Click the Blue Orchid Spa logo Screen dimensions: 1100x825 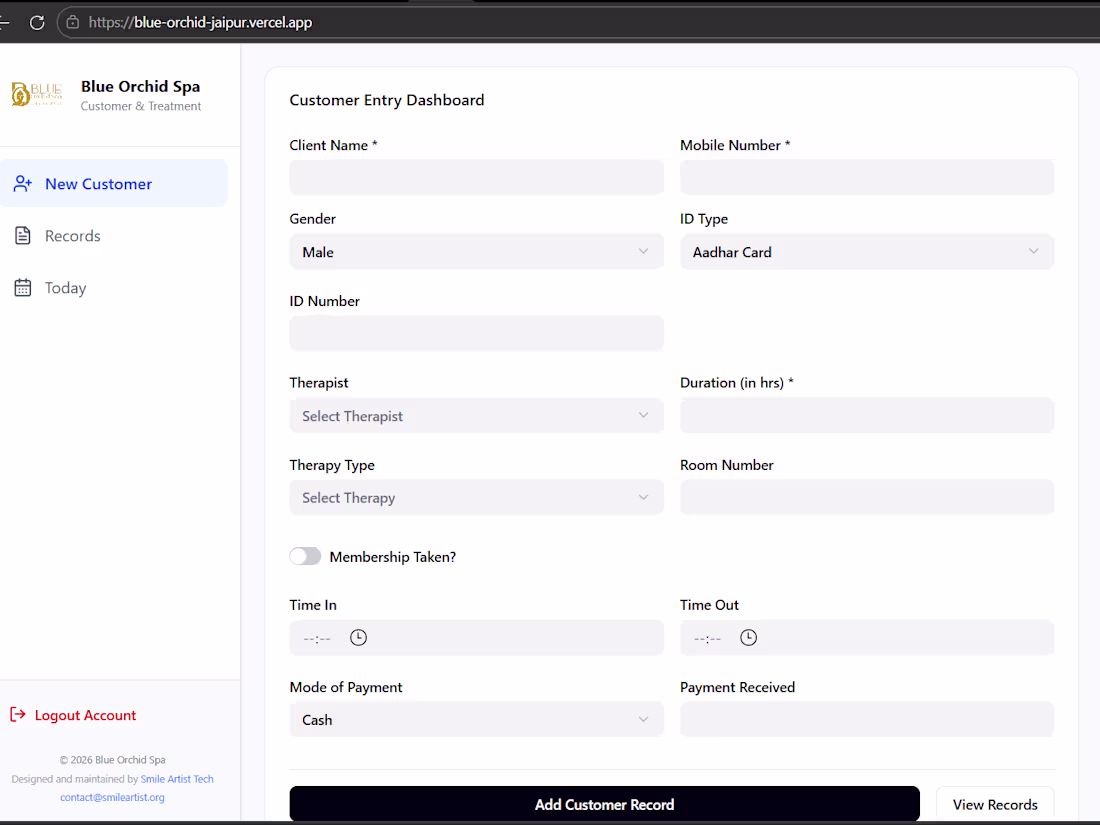(36, 95)
